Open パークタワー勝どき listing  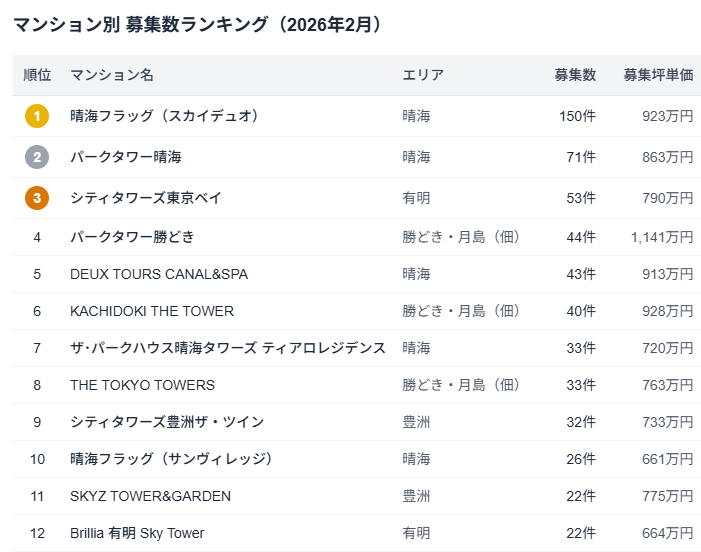pos(132,237)
